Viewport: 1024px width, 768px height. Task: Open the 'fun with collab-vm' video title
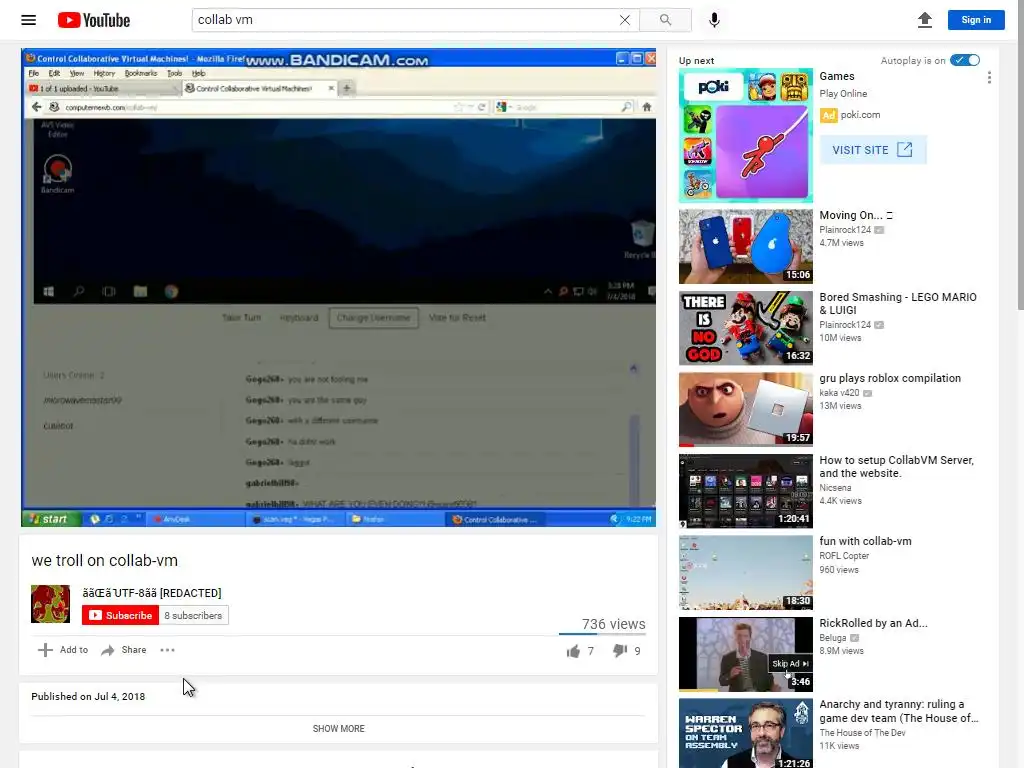pos(865,541)
